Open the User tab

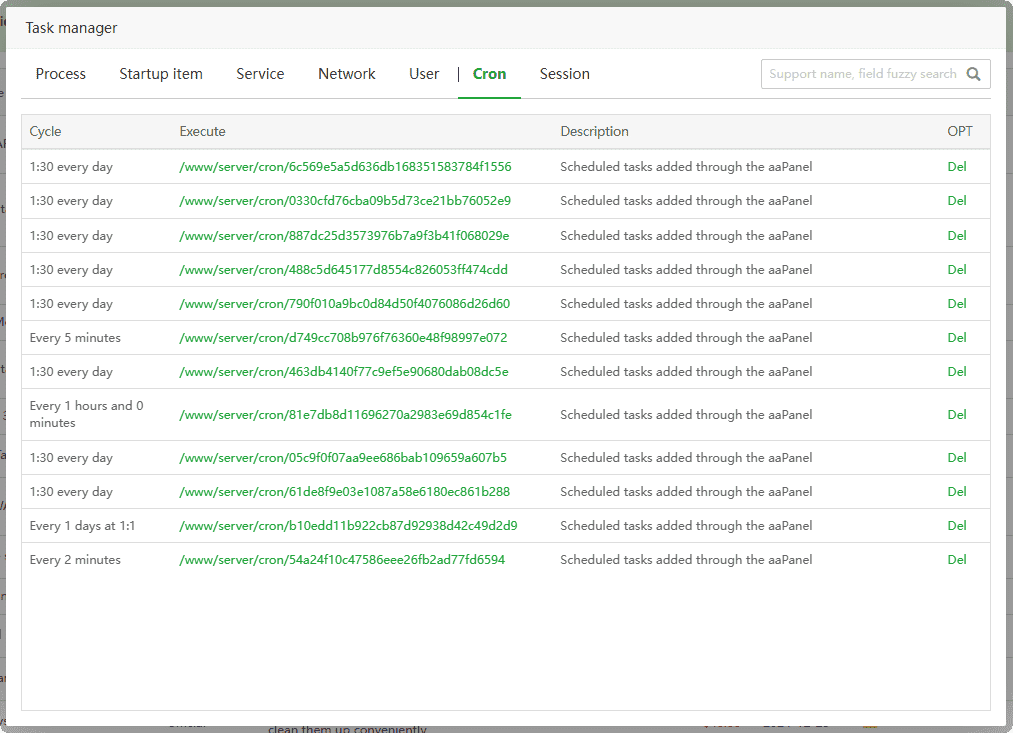click(x=424, y=74)
